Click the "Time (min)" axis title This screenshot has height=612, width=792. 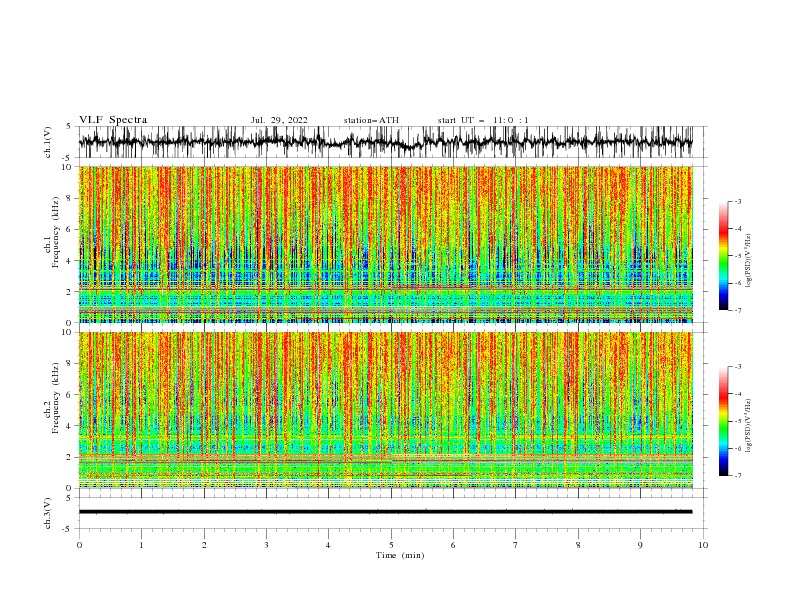coord(400,555)
